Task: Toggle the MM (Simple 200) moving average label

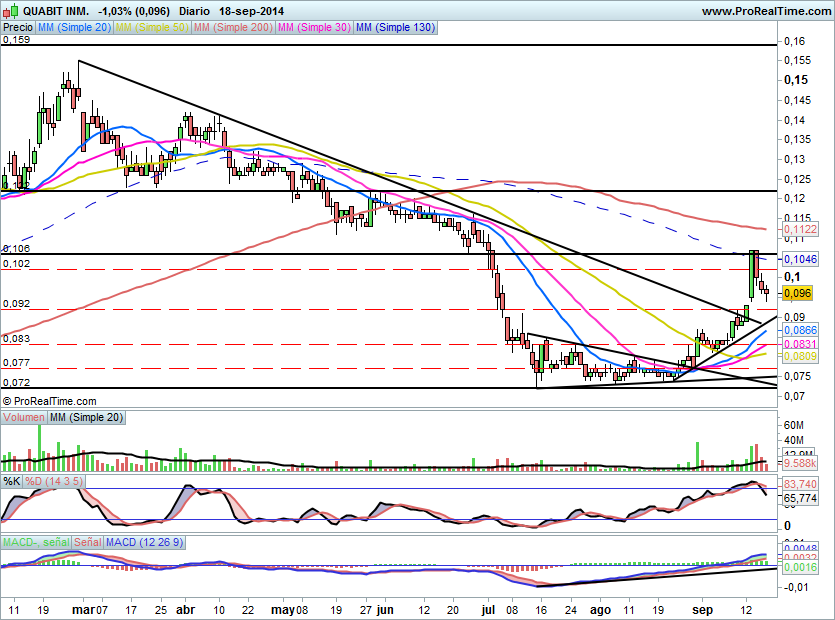Action: coord(234,28)
